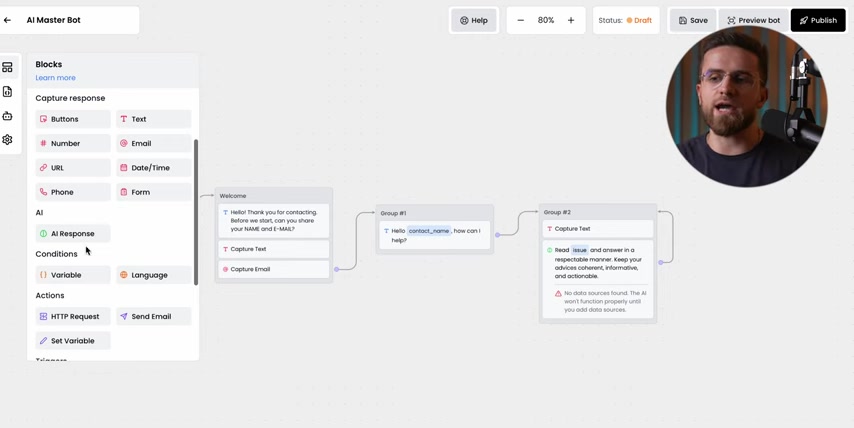This screenshot has width=854, height=428.
Task: Click the Welcome group output connector
Action: coord(337,269)
